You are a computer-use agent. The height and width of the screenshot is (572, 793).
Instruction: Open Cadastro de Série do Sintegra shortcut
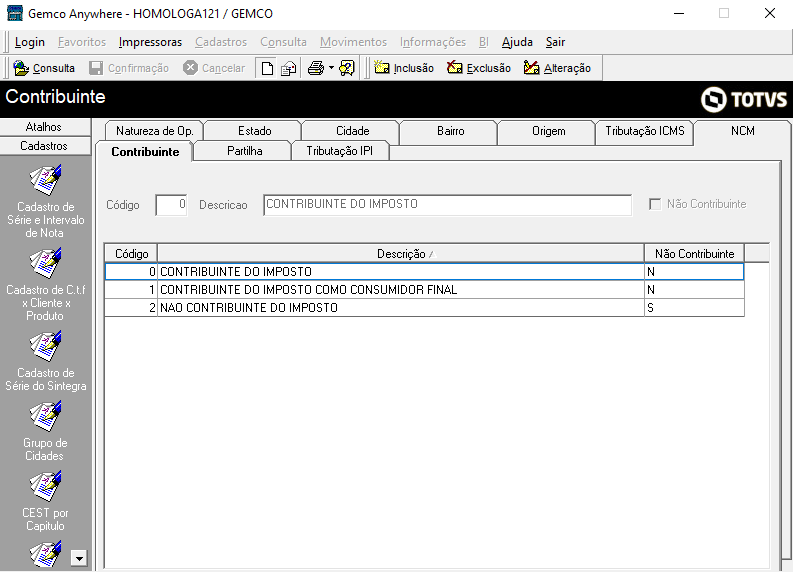(46, 361)
